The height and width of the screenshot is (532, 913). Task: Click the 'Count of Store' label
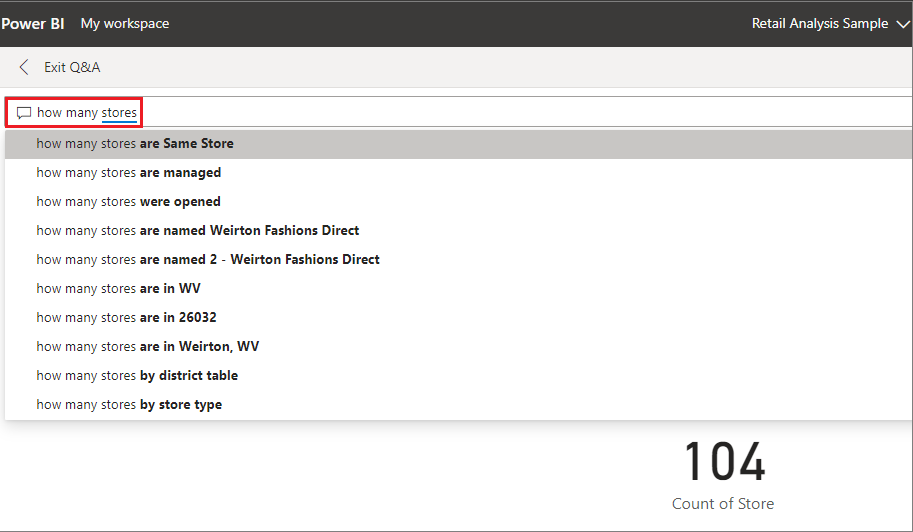723,504
